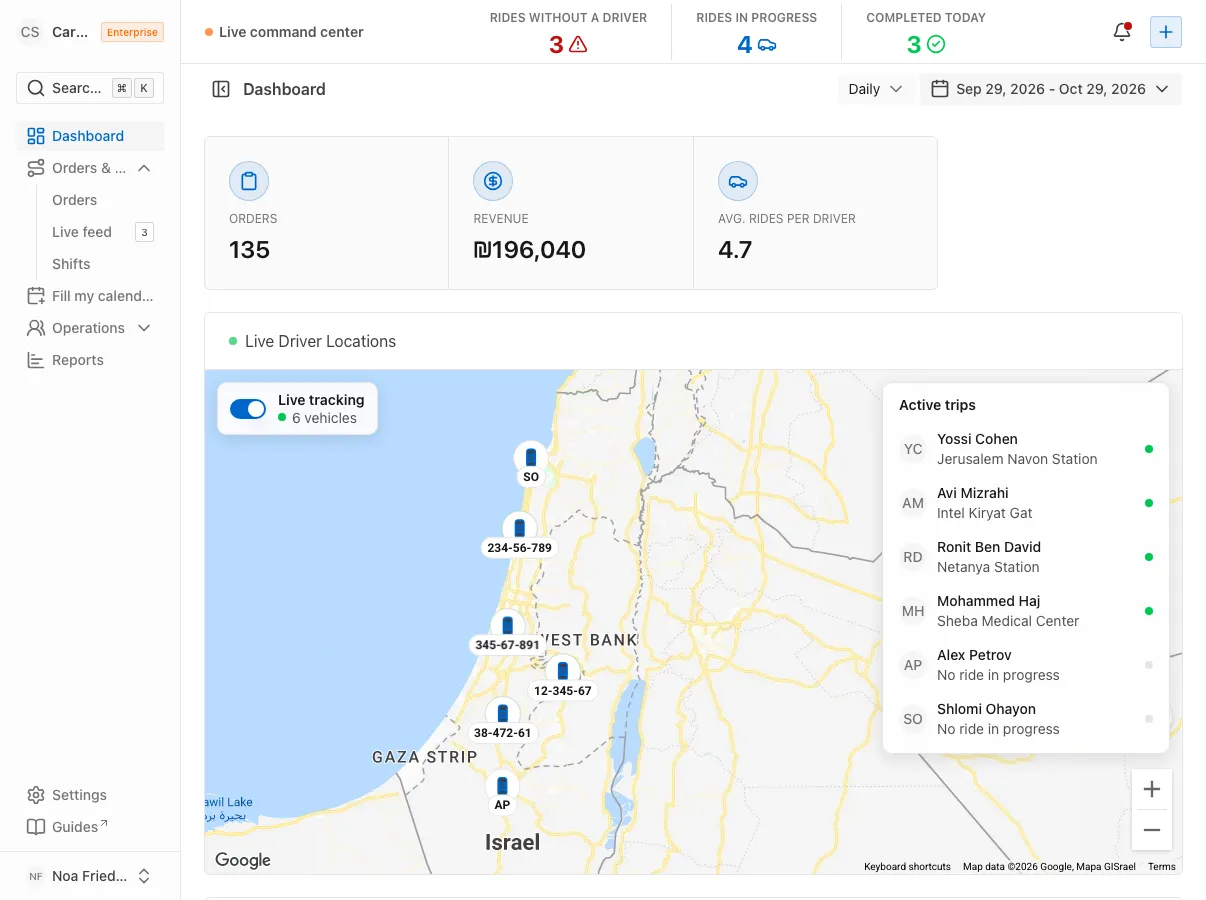Open the notifications bell
1206x900 pixels.
1122,32
